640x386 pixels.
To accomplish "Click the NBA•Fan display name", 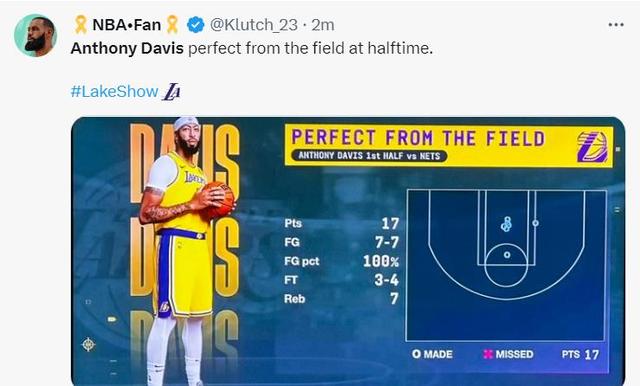I will coord(127,25).
